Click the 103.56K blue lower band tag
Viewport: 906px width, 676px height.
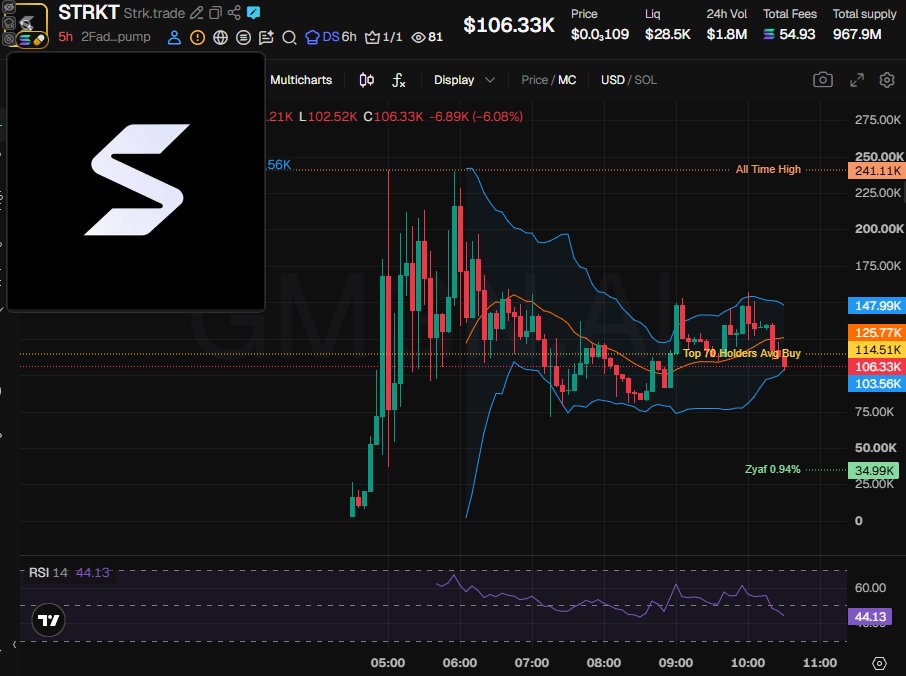[877, 384]
